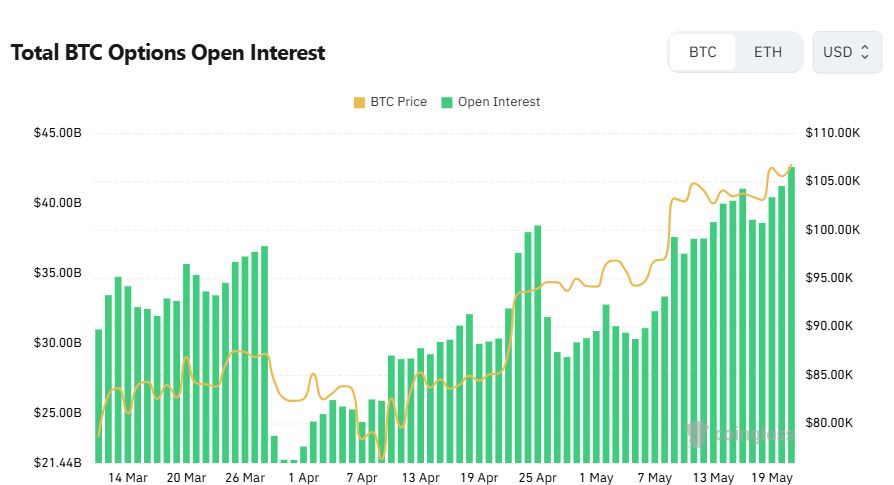Click the $110.00K price axis label
894x485 pixels.
coord(832,133)
